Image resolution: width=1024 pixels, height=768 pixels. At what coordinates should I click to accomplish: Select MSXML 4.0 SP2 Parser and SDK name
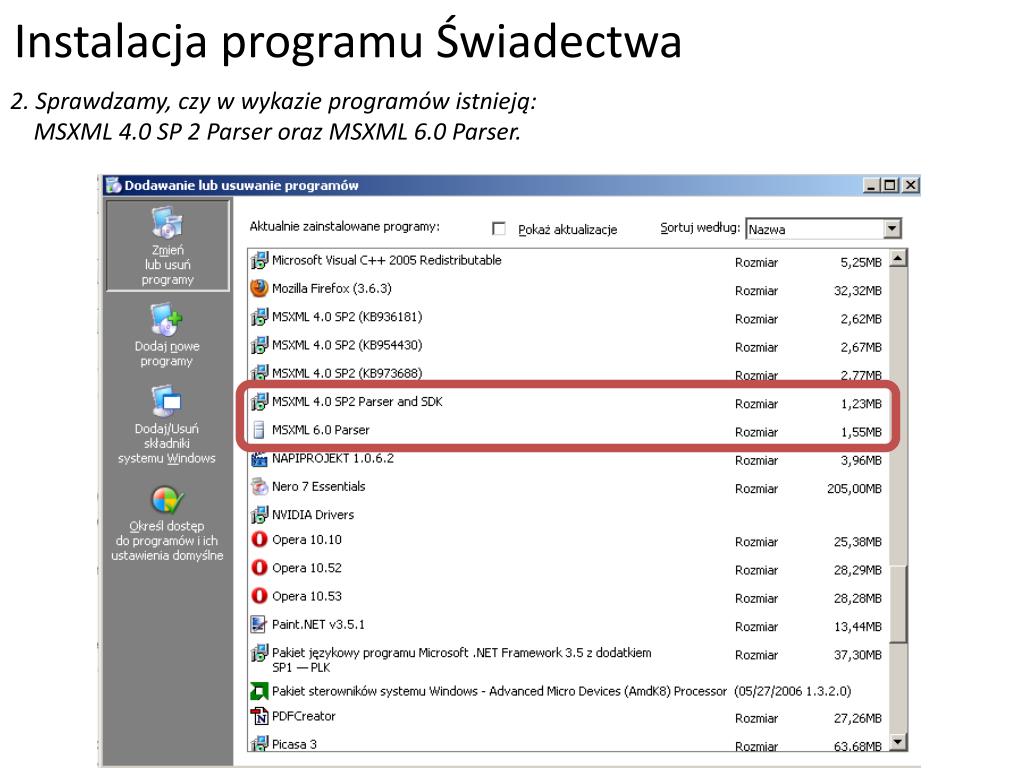click(357, 402)
